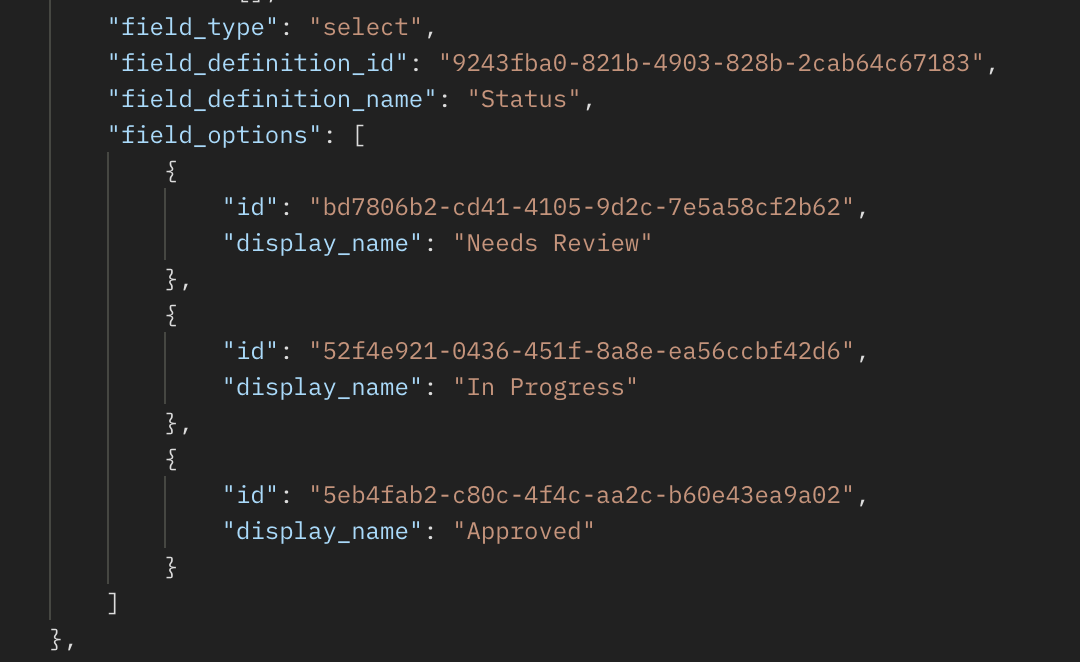Screen dimensions: 1080x662
Task: Click the "Approved" string value
Action: [531, 531]
